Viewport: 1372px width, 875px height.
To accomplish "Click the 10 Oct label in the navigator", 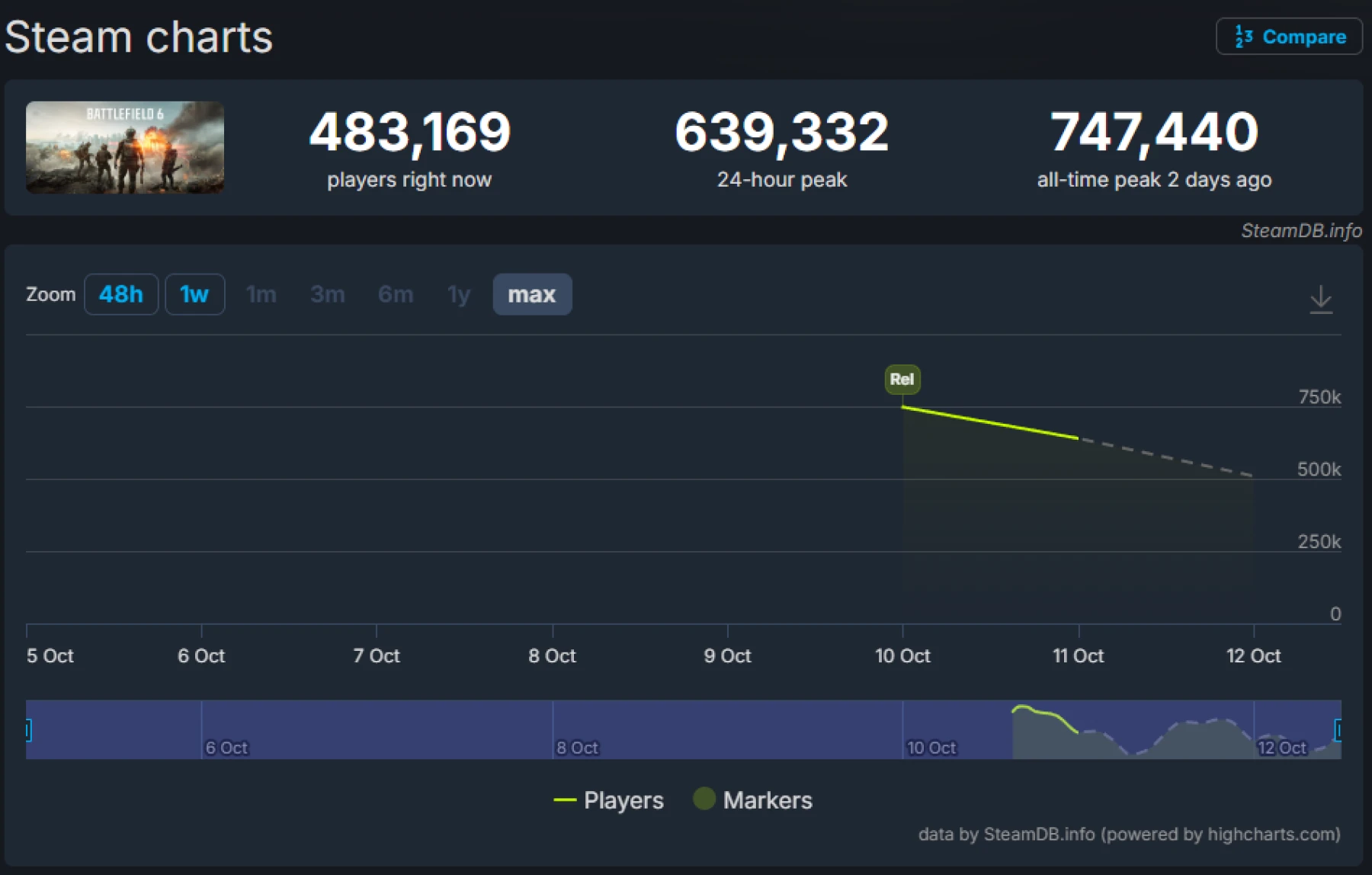I will click(931, 748).
